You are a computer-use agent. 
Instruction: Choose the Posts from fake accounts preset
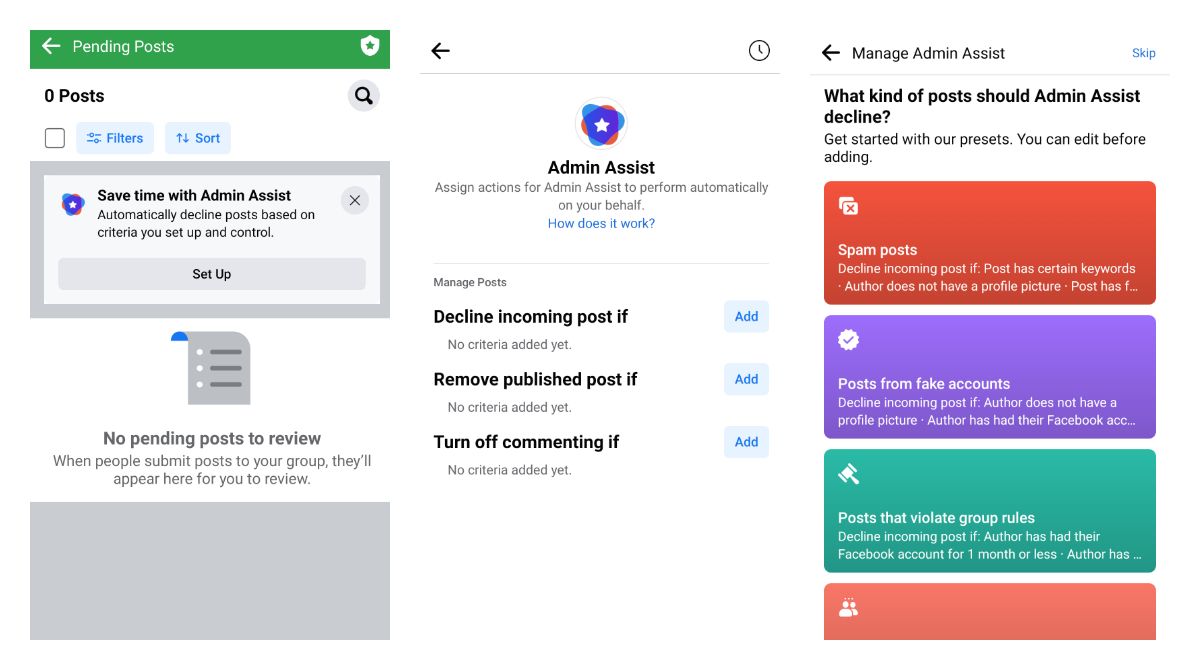click(990, 377)
